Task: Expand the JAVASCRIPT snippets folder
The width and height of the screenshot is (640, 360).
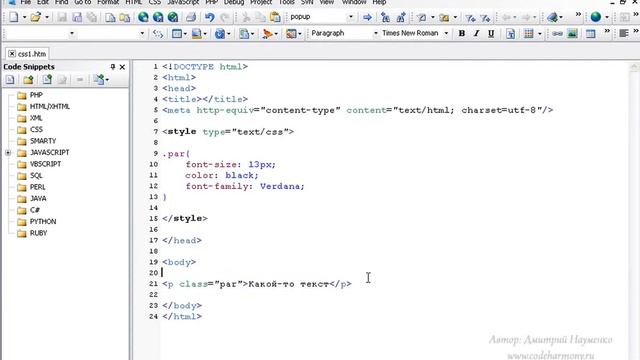Action: (8, 153)
